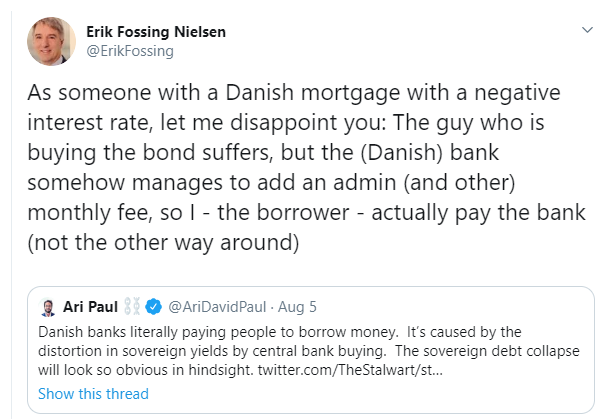Click Ari Paul's small avatar
Screen dimensions: 602x419
[x=48, y=307]
